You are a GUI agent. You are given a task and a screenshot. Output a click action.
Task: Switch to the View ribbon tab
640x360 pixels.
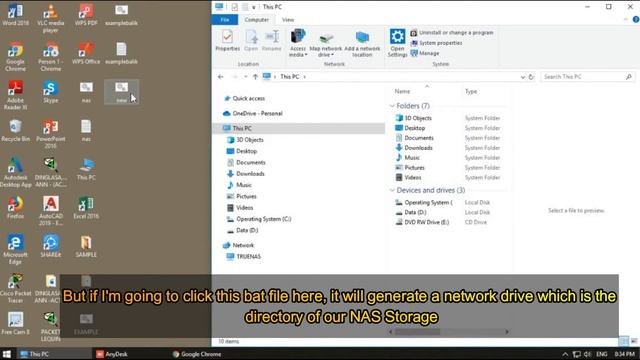288,20
